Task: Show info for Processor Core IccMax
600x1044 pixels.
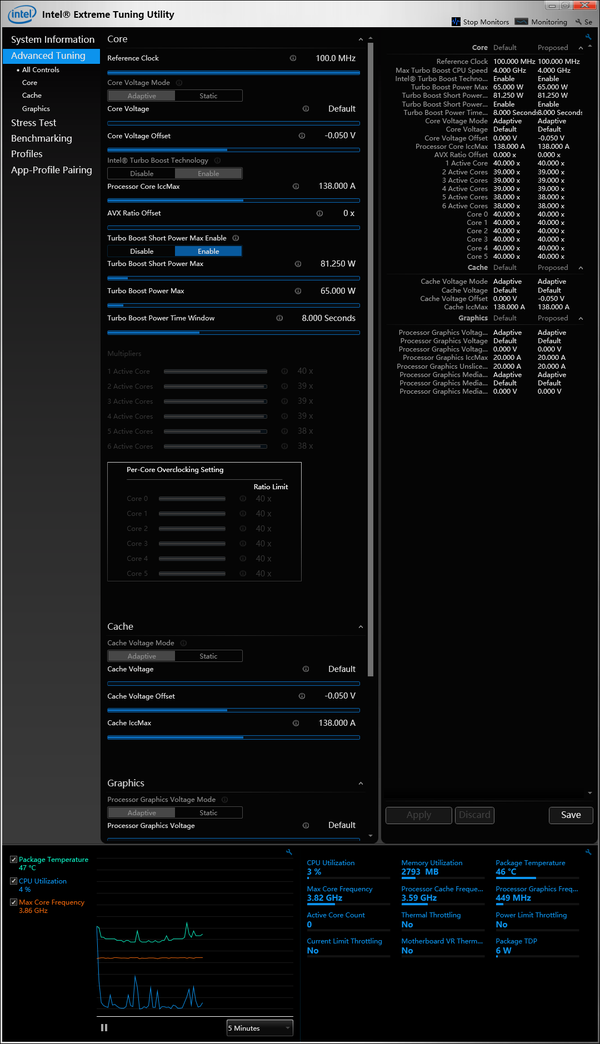Action: (296, 186)
